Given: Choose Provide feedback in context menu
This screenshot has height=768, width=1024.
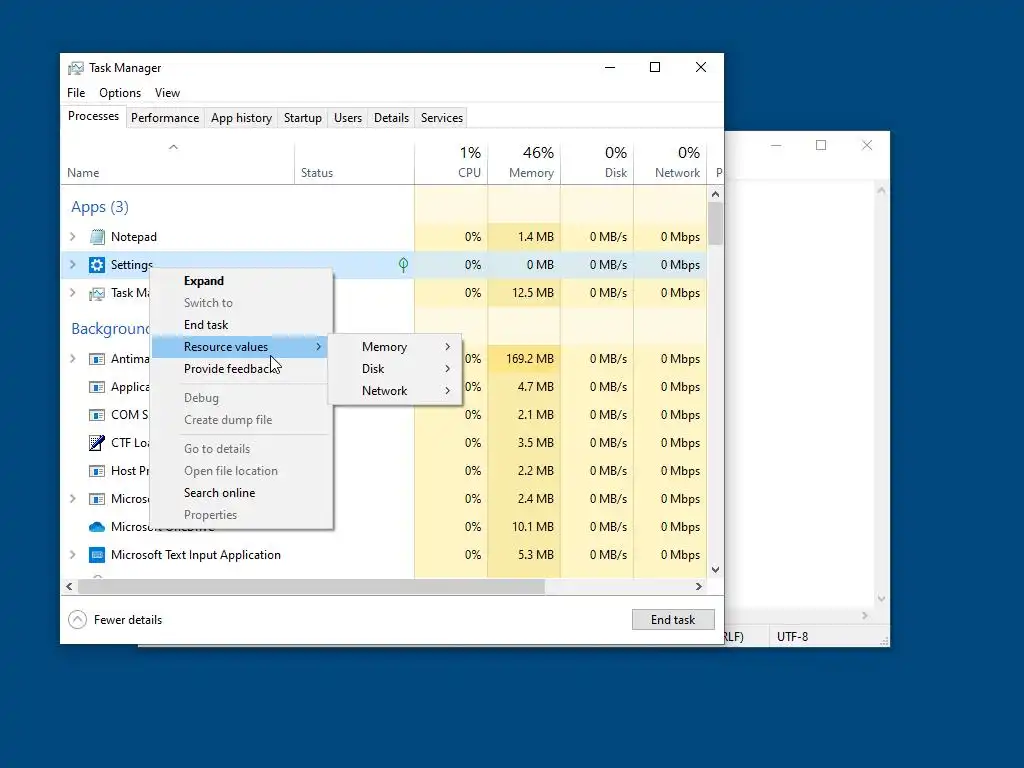Looking at the screenshot, I should 242,369.
